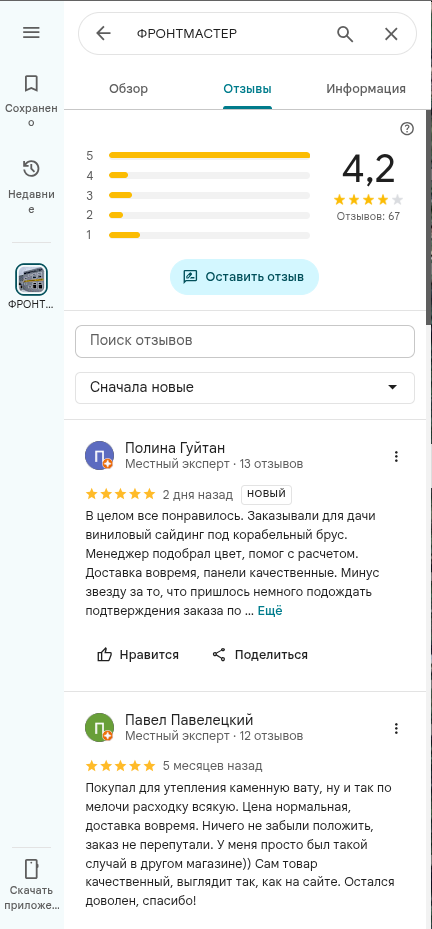Open the rating help question mark icon
The image size is (432, 929).
407,129
